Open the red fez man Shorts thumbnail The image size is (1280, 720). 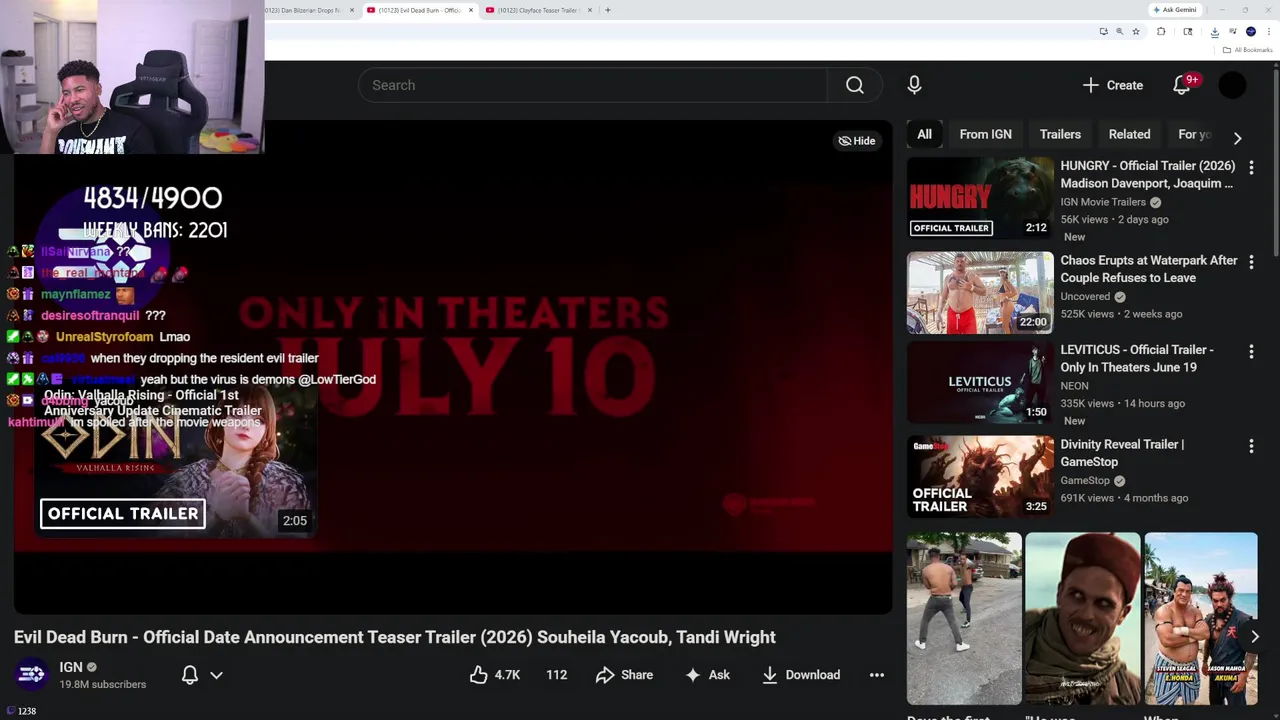click(1082, 618)
